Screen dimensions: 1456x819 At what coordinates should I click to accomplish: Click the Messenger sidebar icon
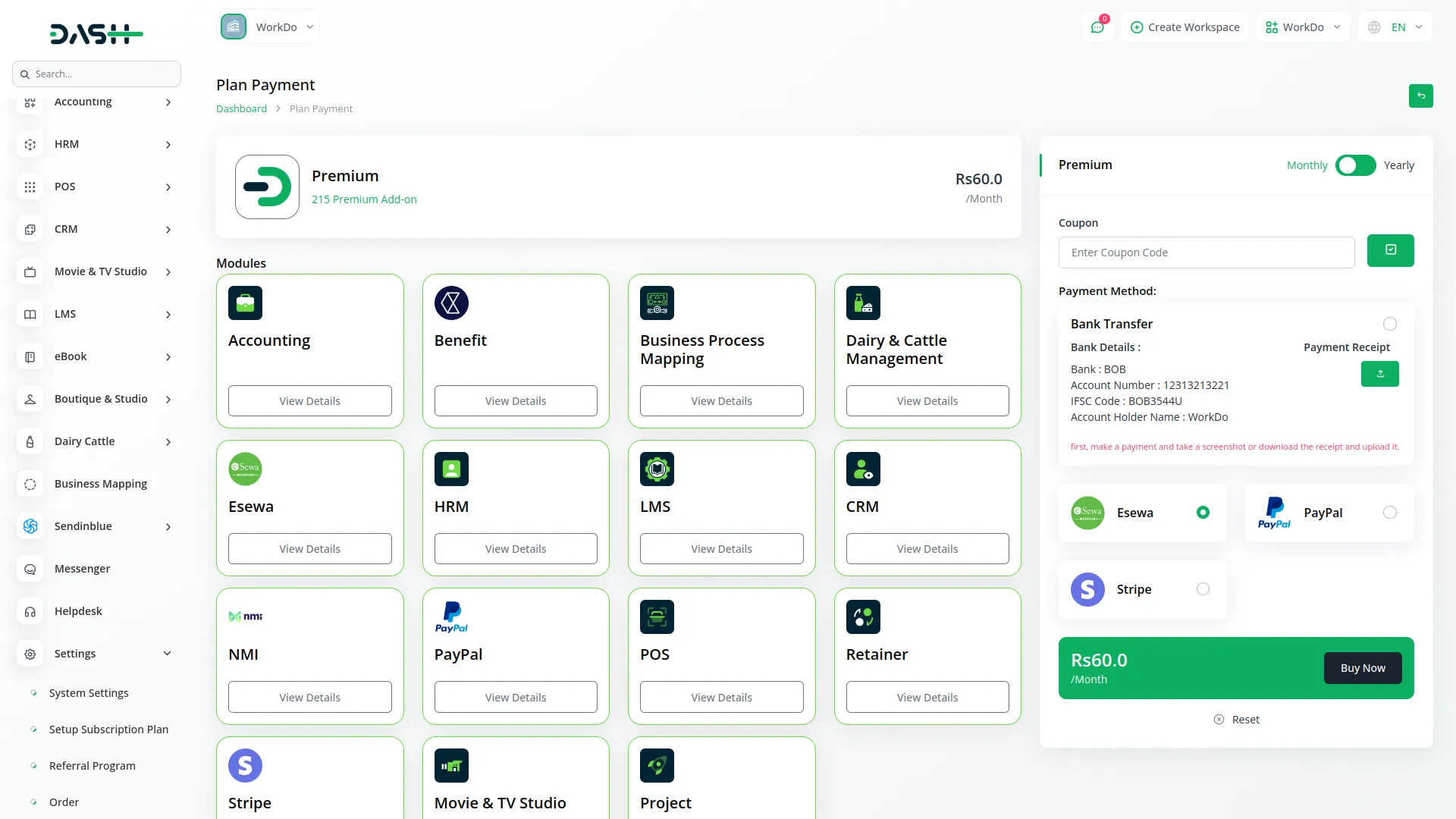click(30, 569)
